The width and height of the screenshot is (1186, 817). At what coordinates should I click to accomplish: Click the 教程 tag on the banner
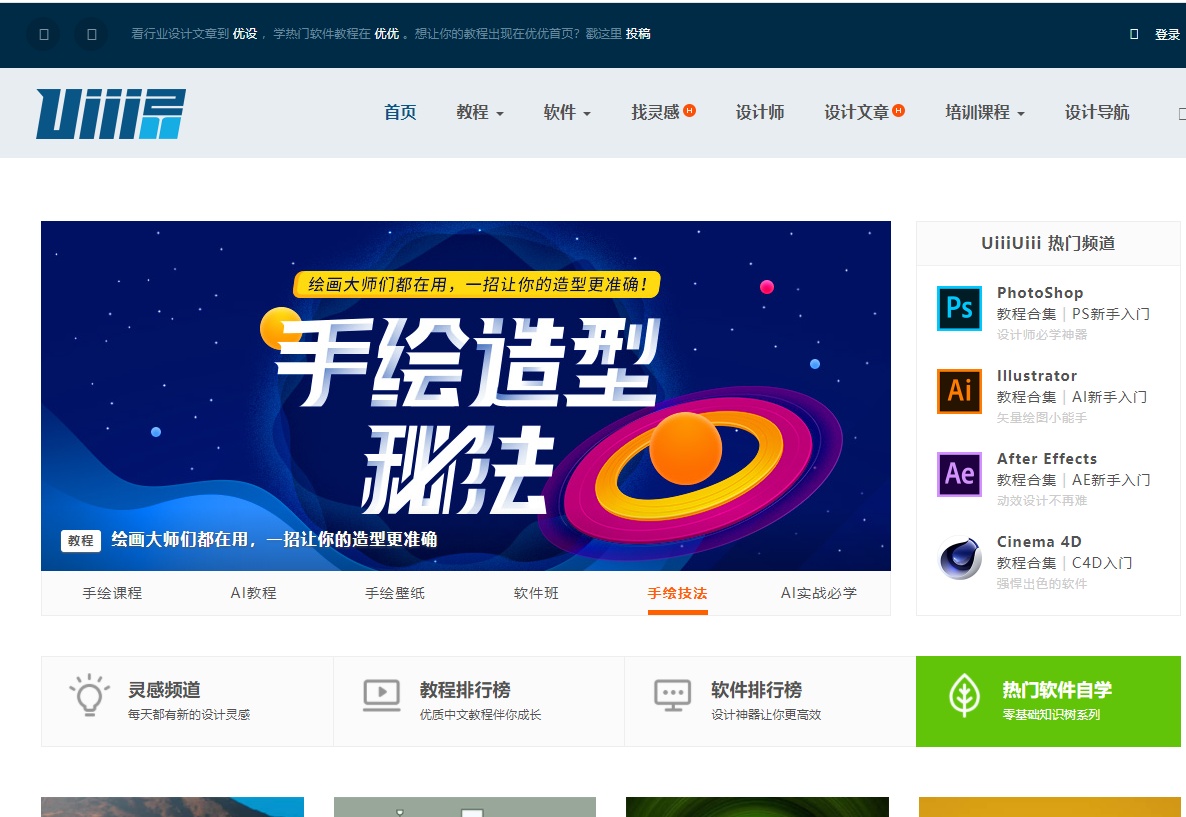click(x=81, y=540)
